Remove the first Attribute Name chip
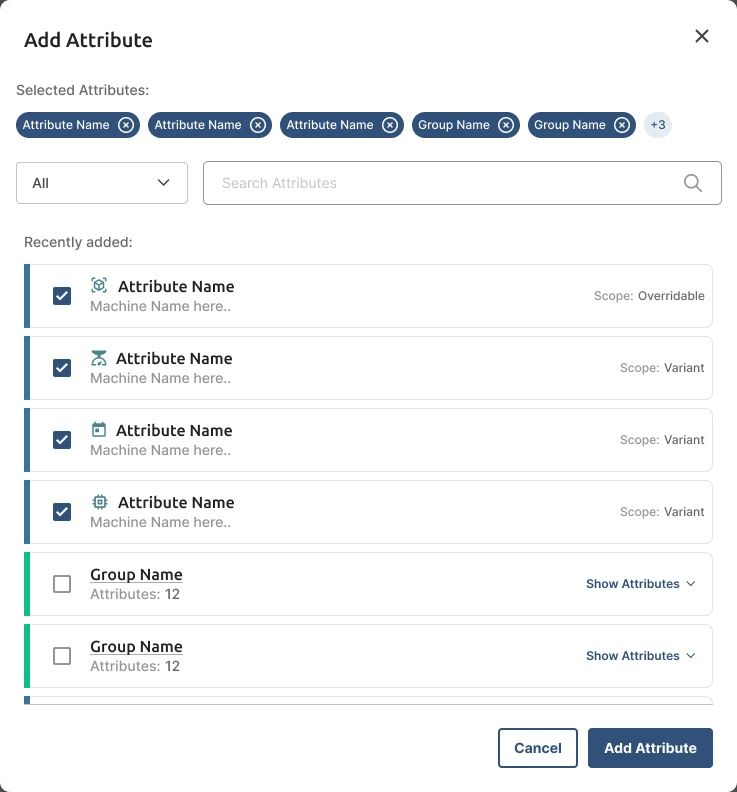 point(126,125)
